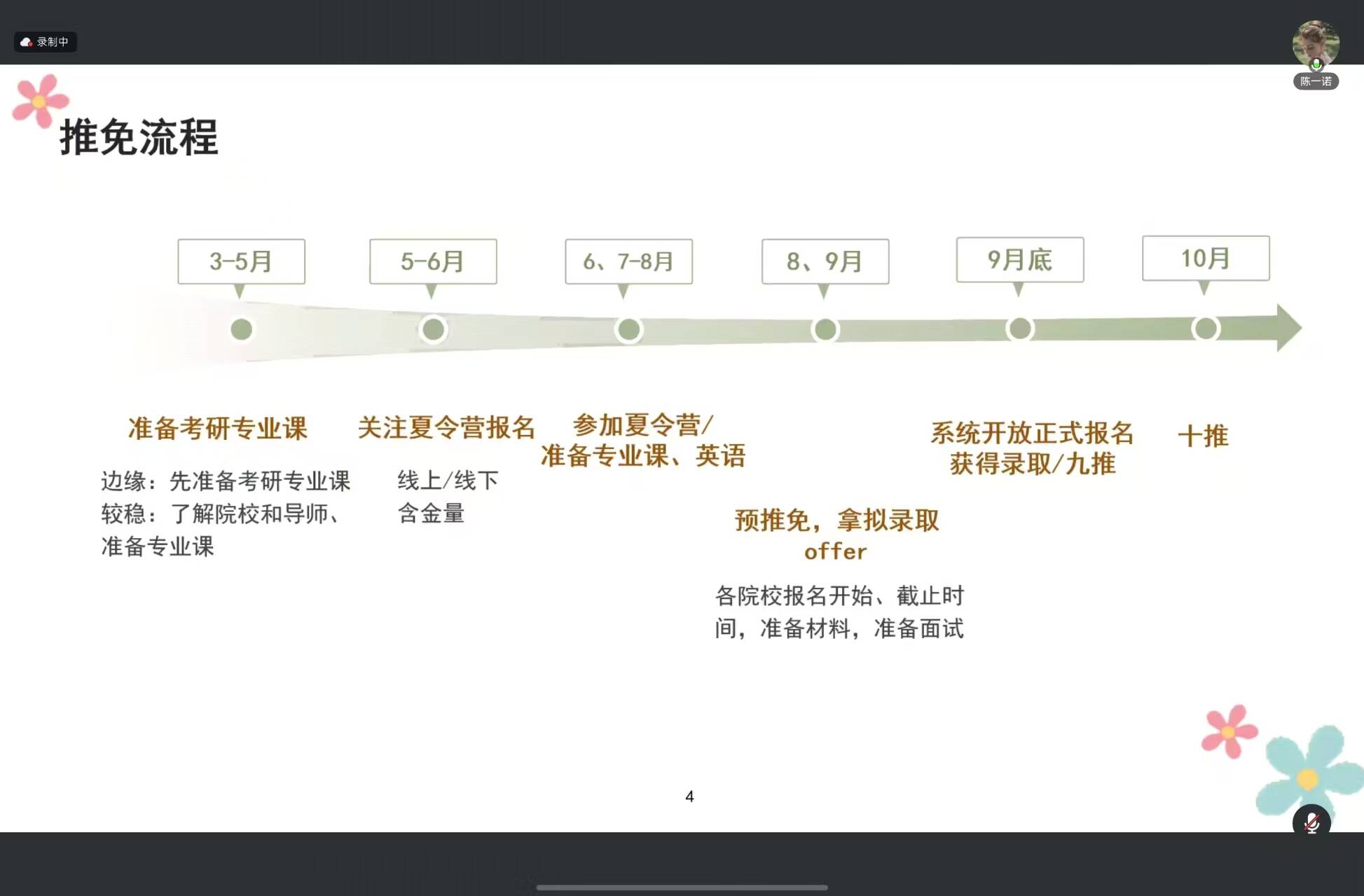Click the slide page number 4
The height and width of the screenshot is (896, 1364).
[x=689, y=797]
